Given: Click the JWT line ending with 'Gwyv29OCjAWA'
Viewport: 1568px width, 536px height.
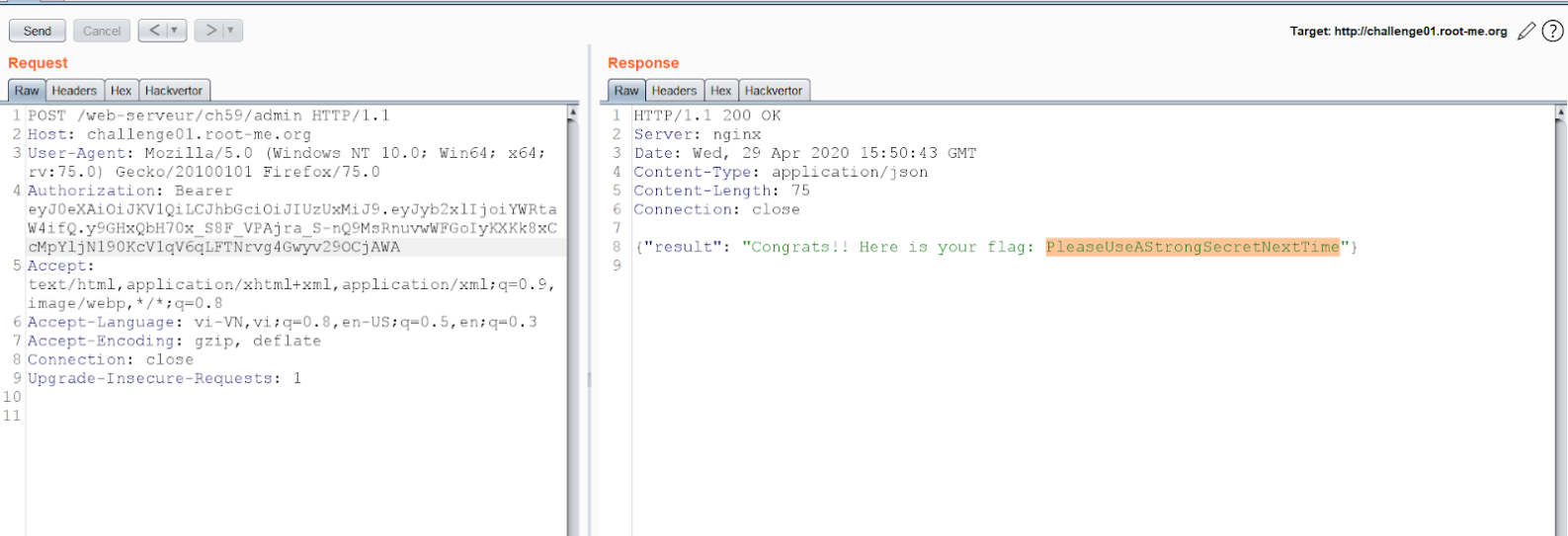Looking at the screenshot, I should coord(213,247).
